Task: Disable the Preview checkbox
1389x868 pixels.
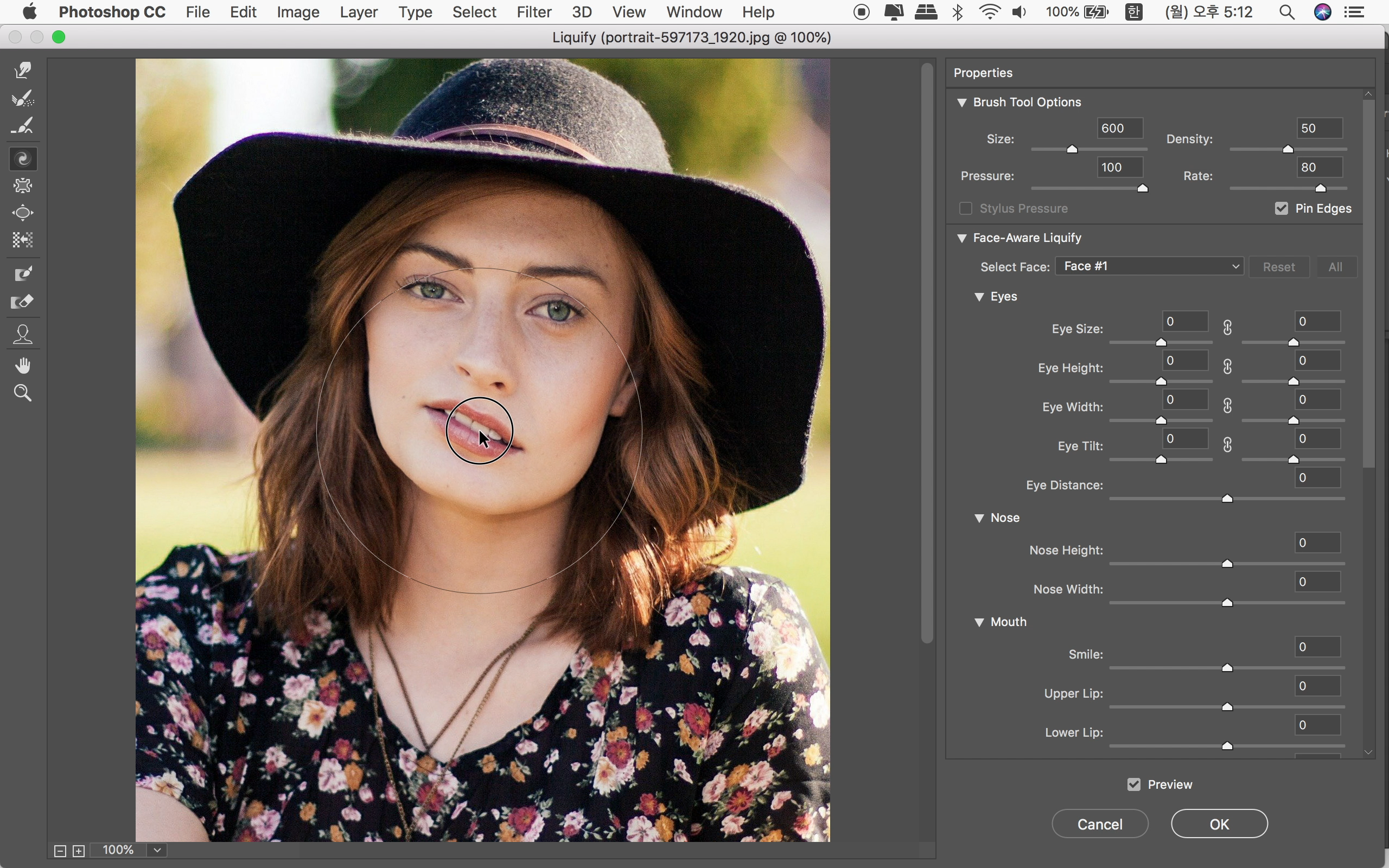Action: click(x=1133, y=784)
